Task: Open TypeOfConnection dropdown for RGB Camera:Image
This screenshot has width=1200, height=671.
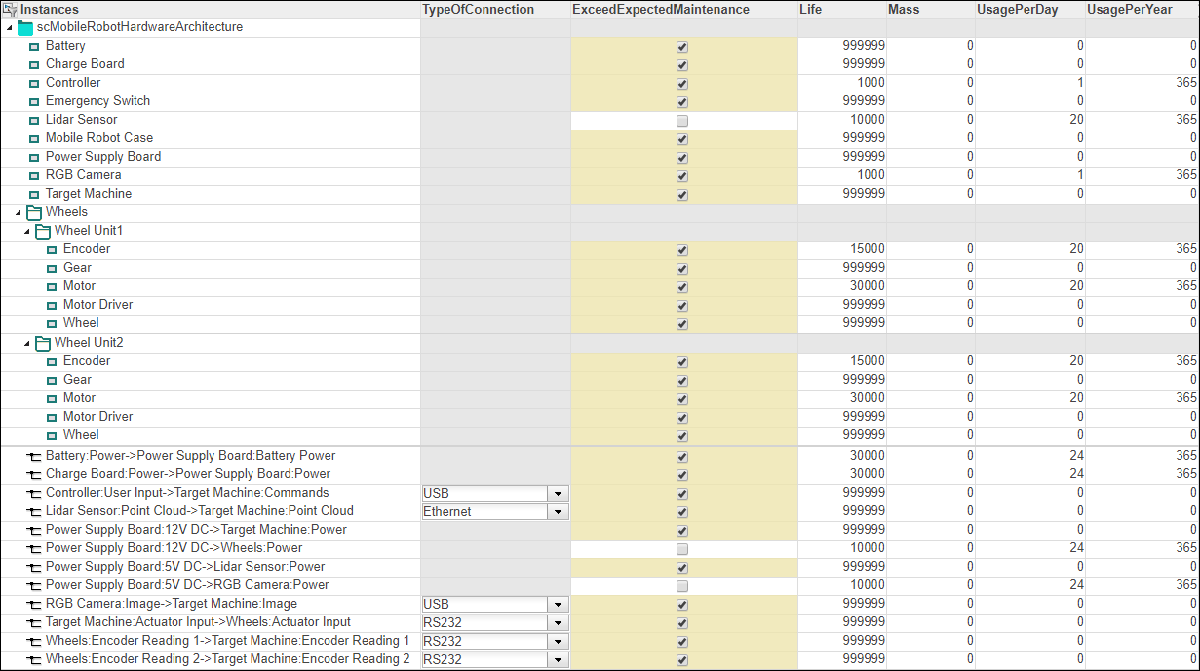Action: pyautogui.click(x=558, y=605)
